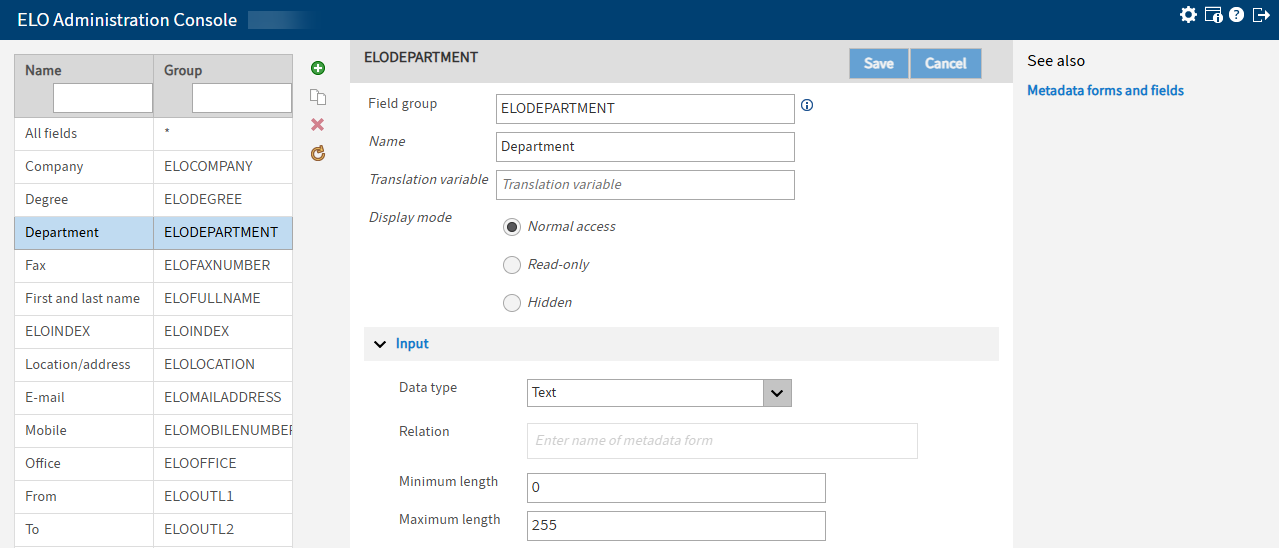Select Read-only display mode
This screenshot has width=1279, height=548.
click(x=512, y=265)
